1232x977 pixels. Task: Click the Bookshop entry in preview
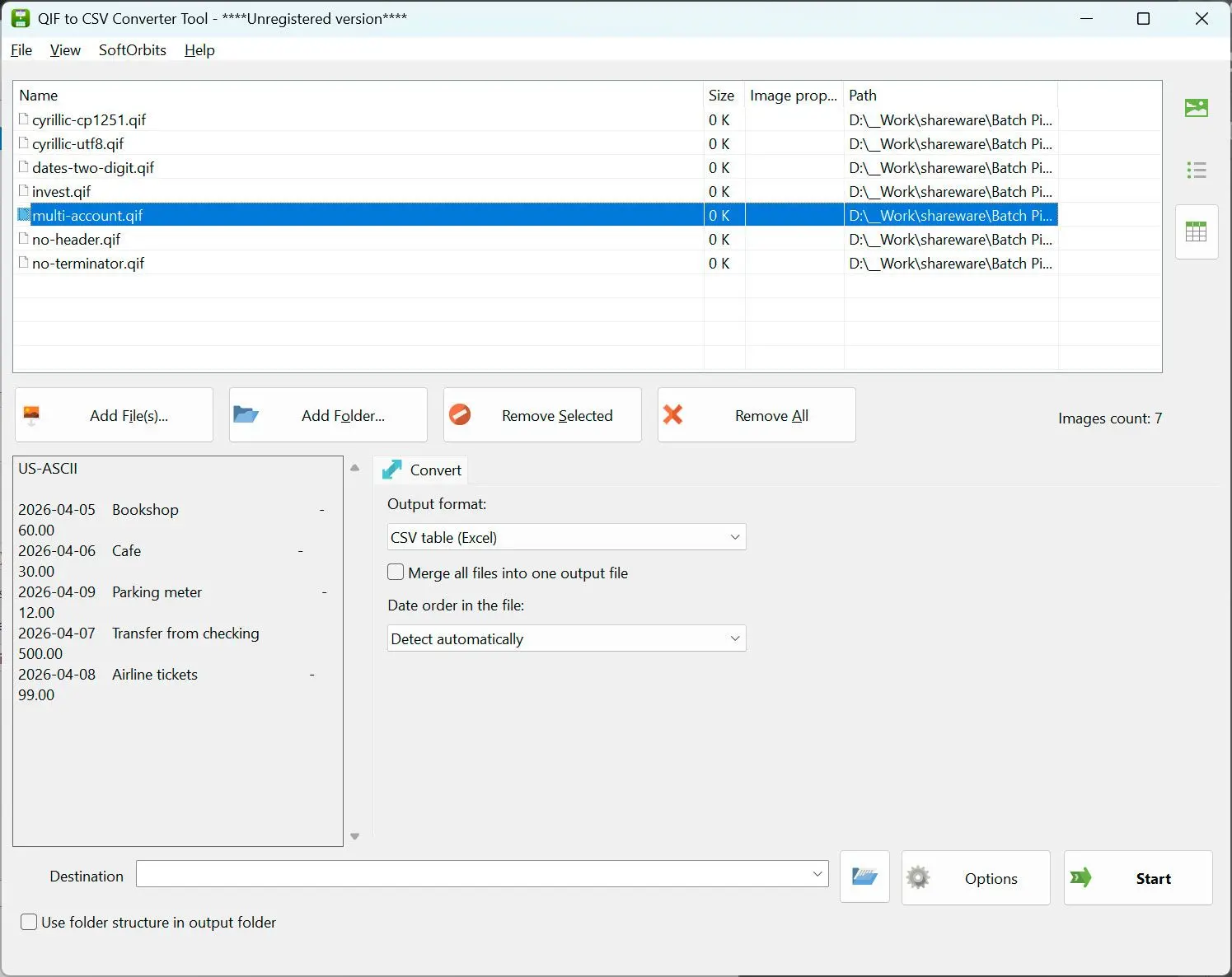point(145,509)
